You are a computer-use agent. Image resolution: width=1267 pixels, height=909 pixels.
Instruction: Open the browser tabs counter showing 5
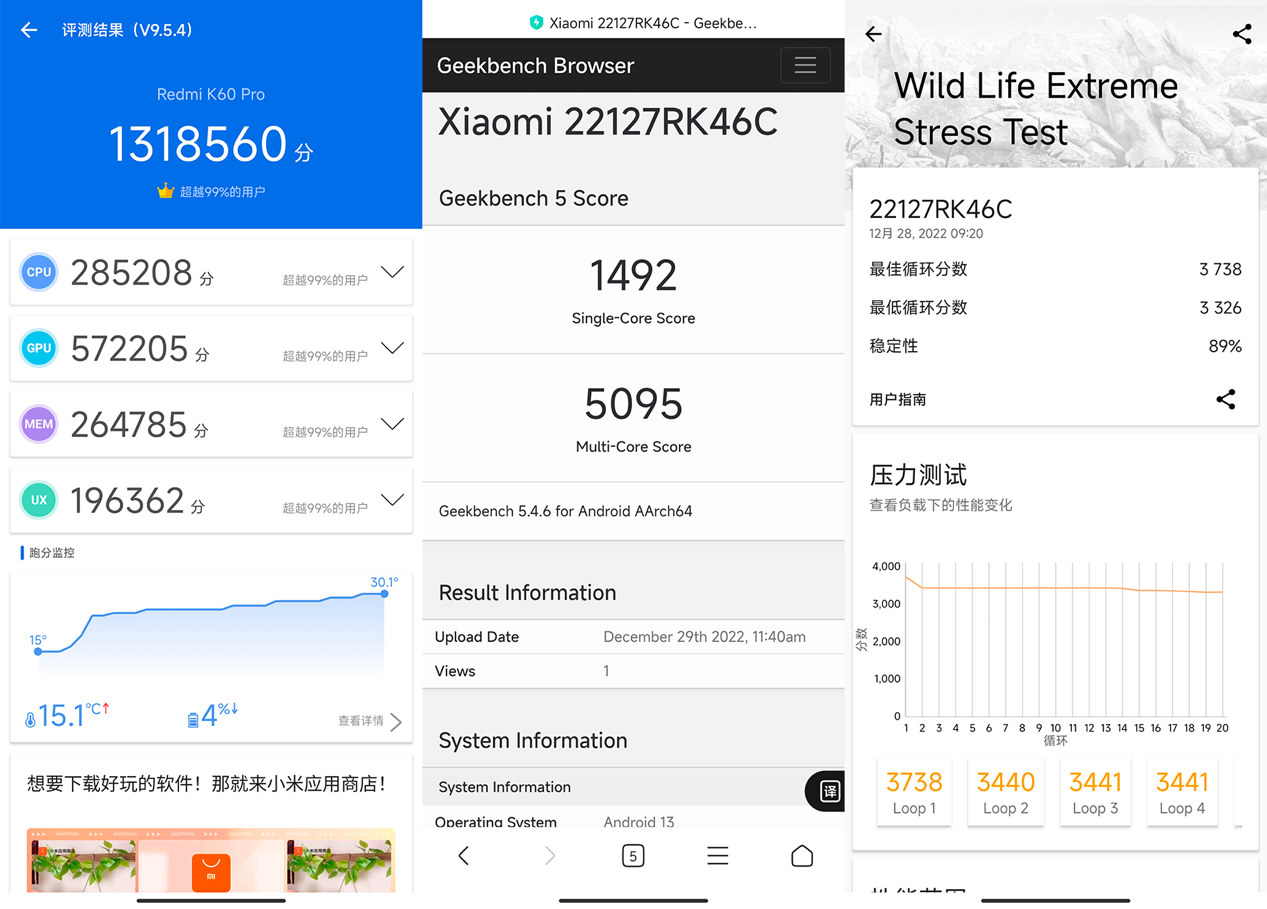click(633, 856)
